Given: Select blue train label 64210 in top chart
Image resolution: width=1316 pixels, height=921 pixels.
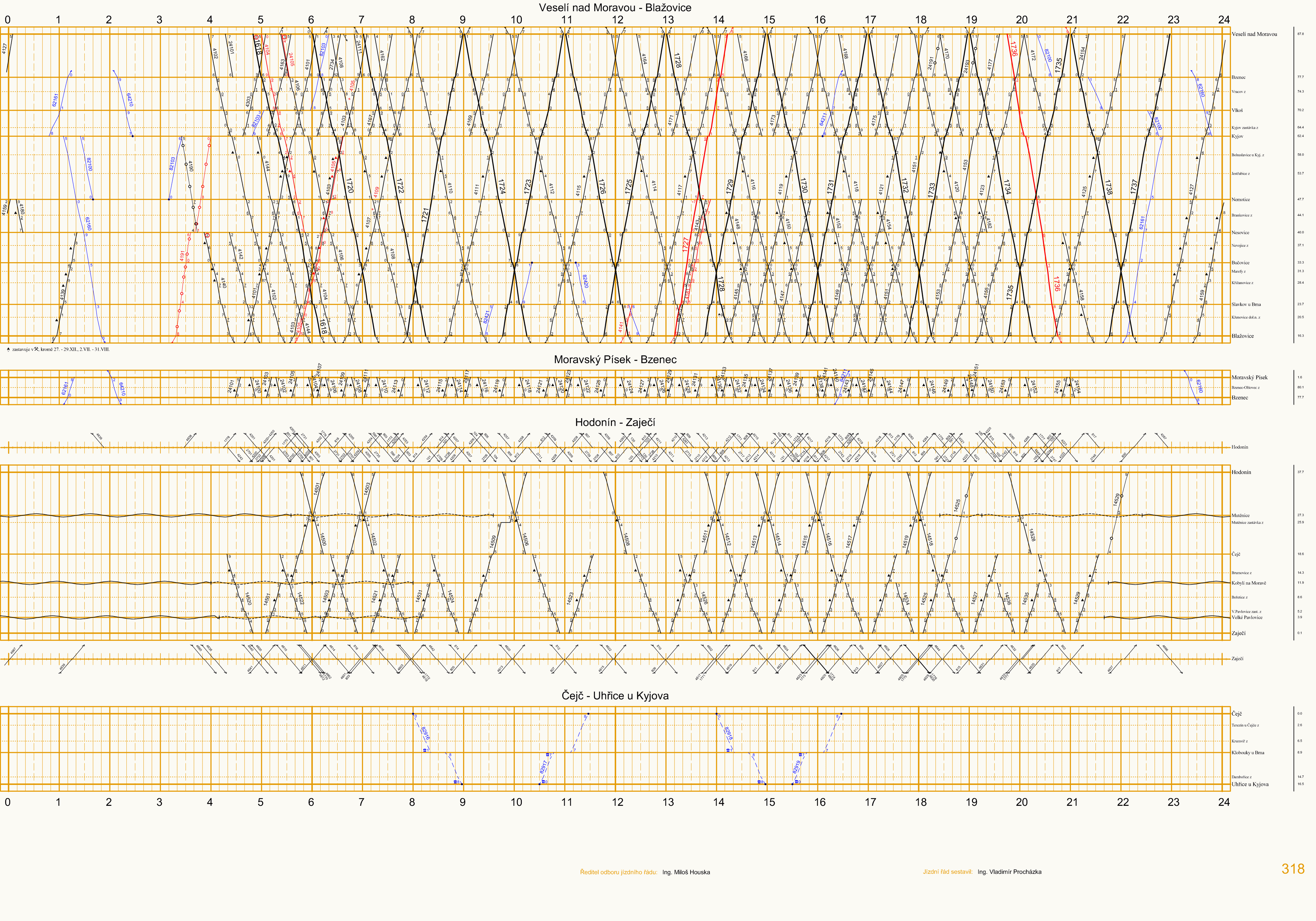Looking at the screenshot, I should click(130, 100).
